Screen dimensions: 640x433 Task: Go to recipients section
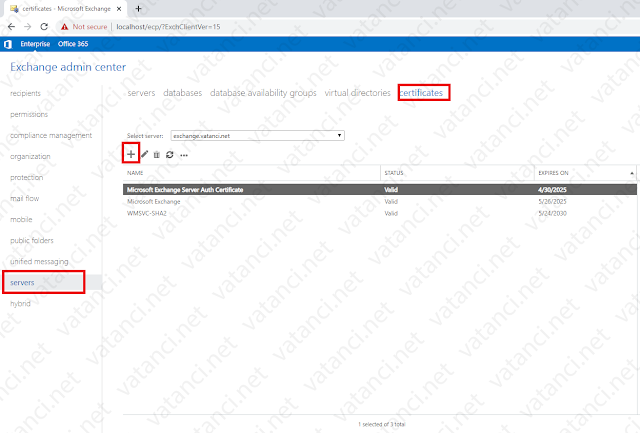(x=25, y=93)
